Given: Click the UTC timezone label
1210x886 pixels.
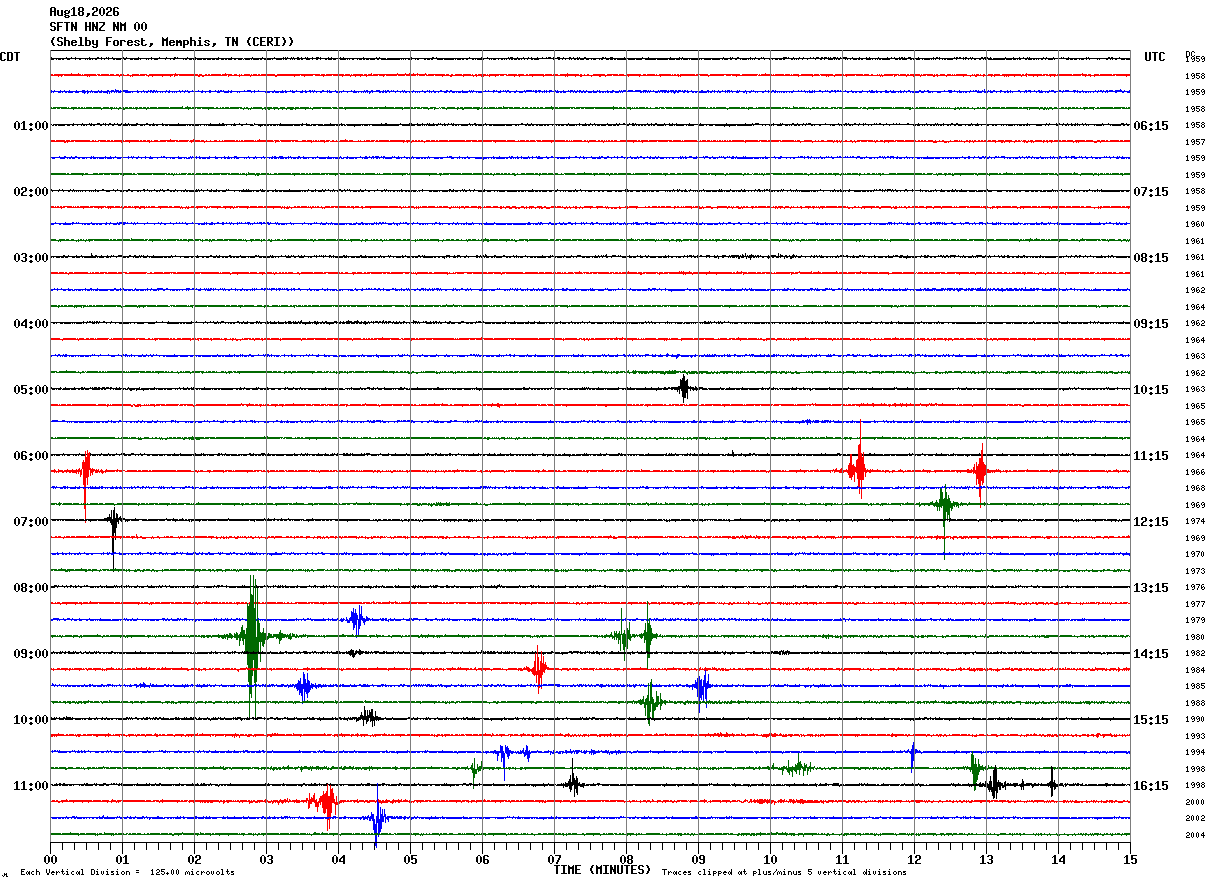Looking at the screenshot, I should (1155, 57).
